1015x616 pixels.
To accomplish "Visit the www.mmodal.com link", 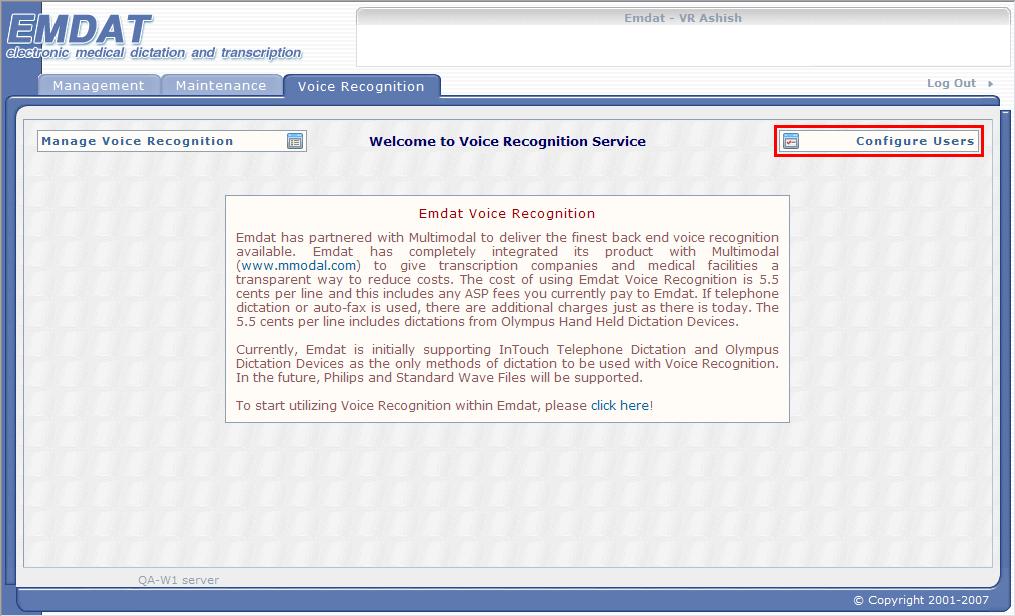I will 298,266.
